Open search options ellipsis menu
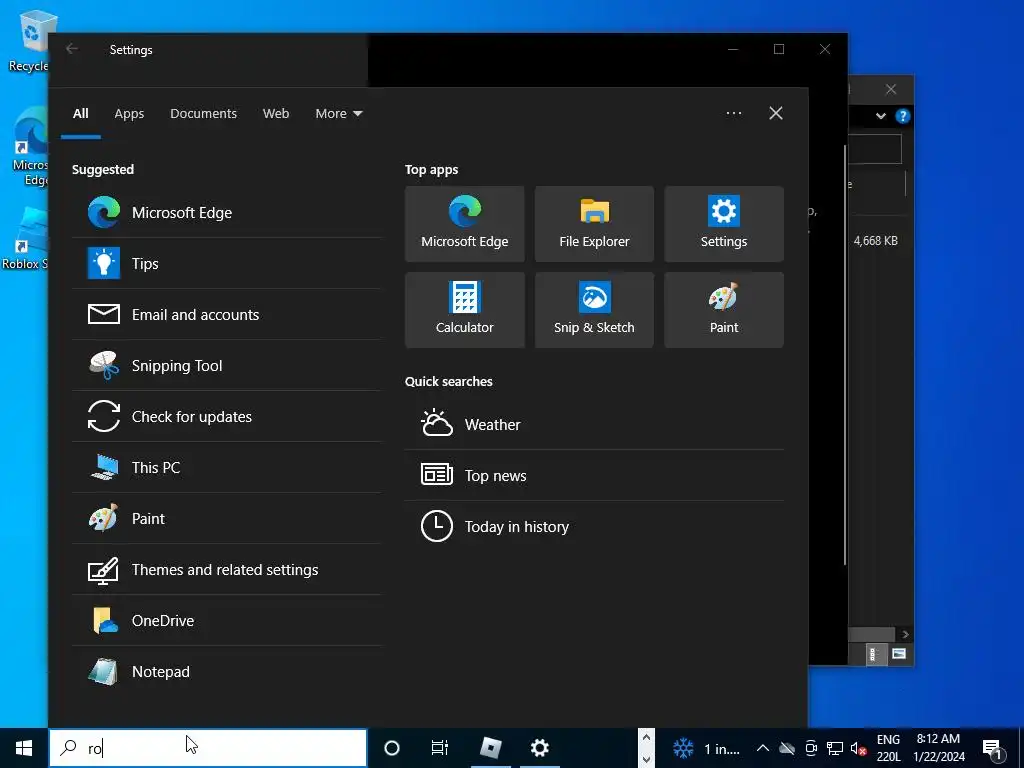 coord(734,113)
